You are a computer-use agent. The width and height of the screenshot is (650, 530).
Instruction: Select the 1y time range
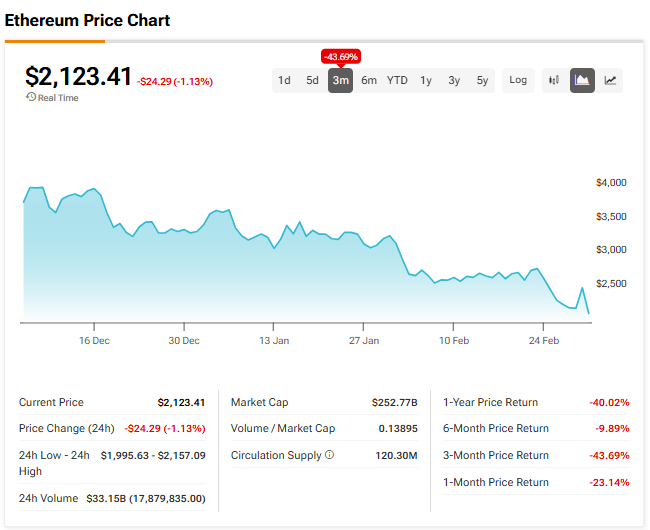426,80
